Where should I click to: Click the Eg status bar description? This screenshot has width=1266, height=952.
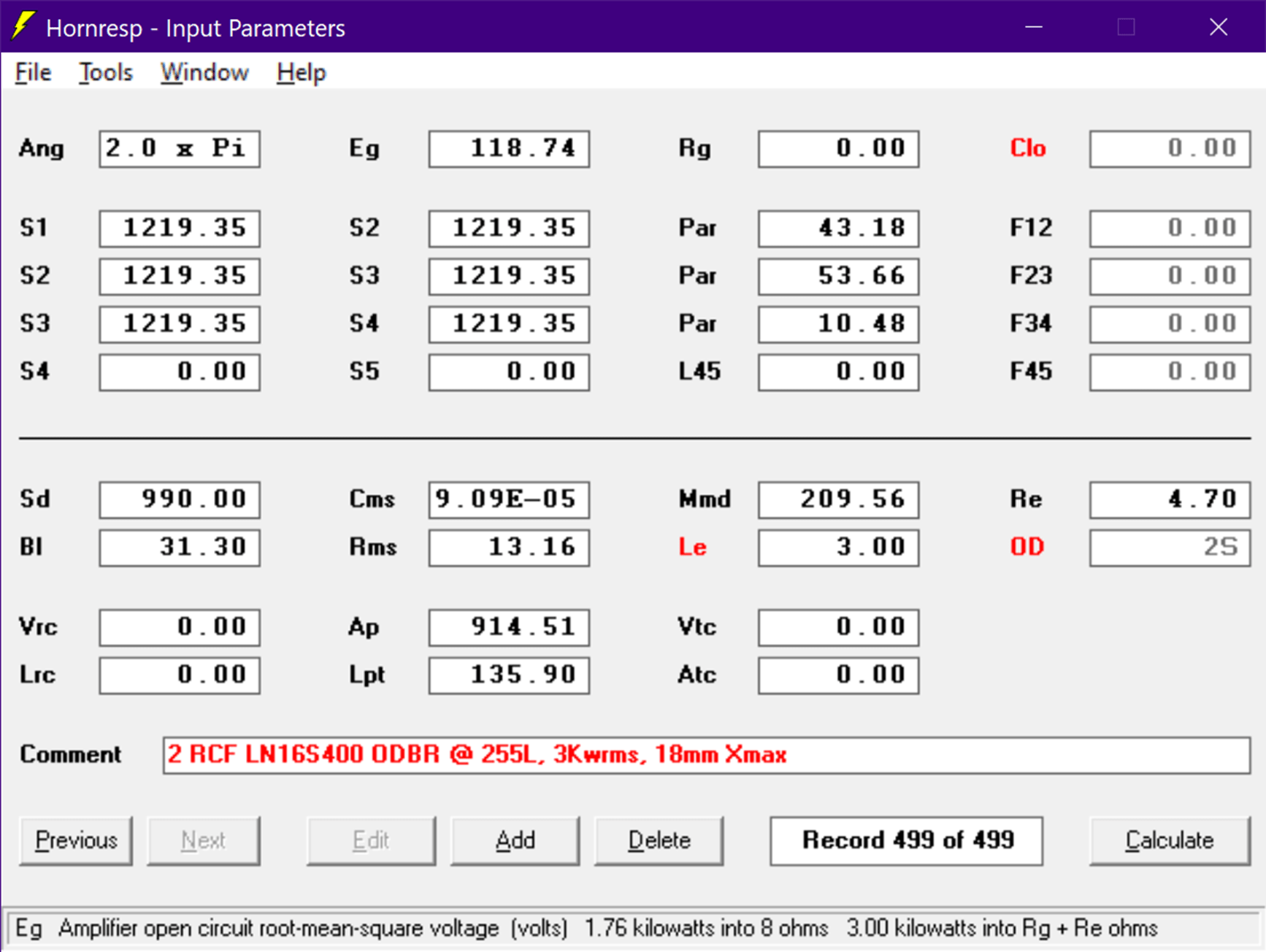(x=586, y=929)
